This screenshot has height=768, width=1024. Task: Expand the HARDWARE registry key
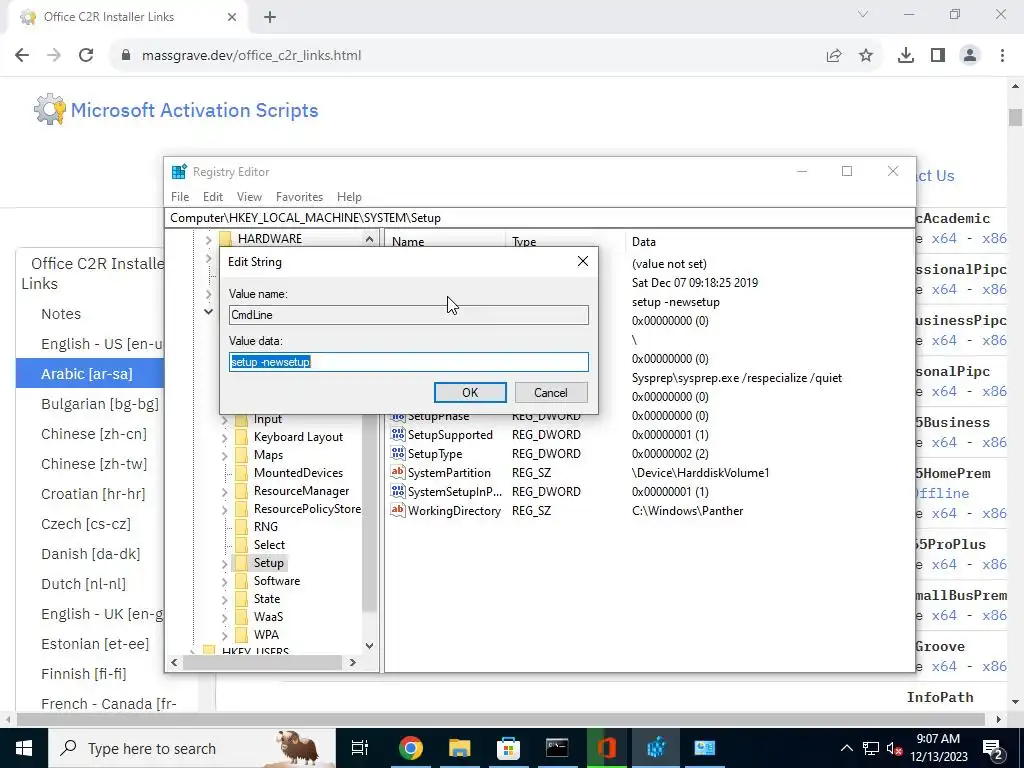pos(208,240)
